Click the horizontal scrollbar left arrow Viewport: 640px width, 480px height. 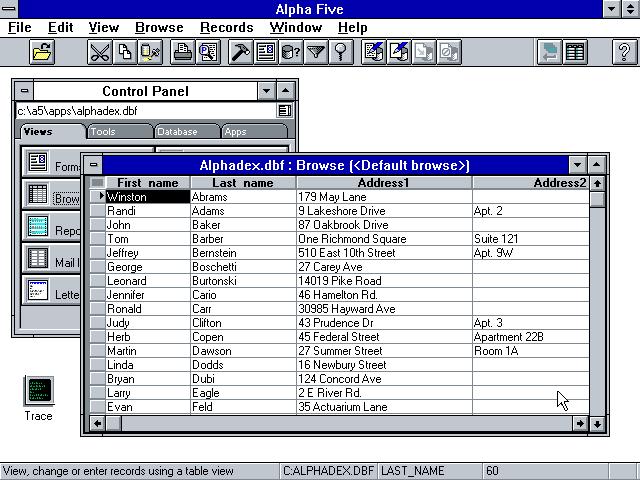[98, 424]
